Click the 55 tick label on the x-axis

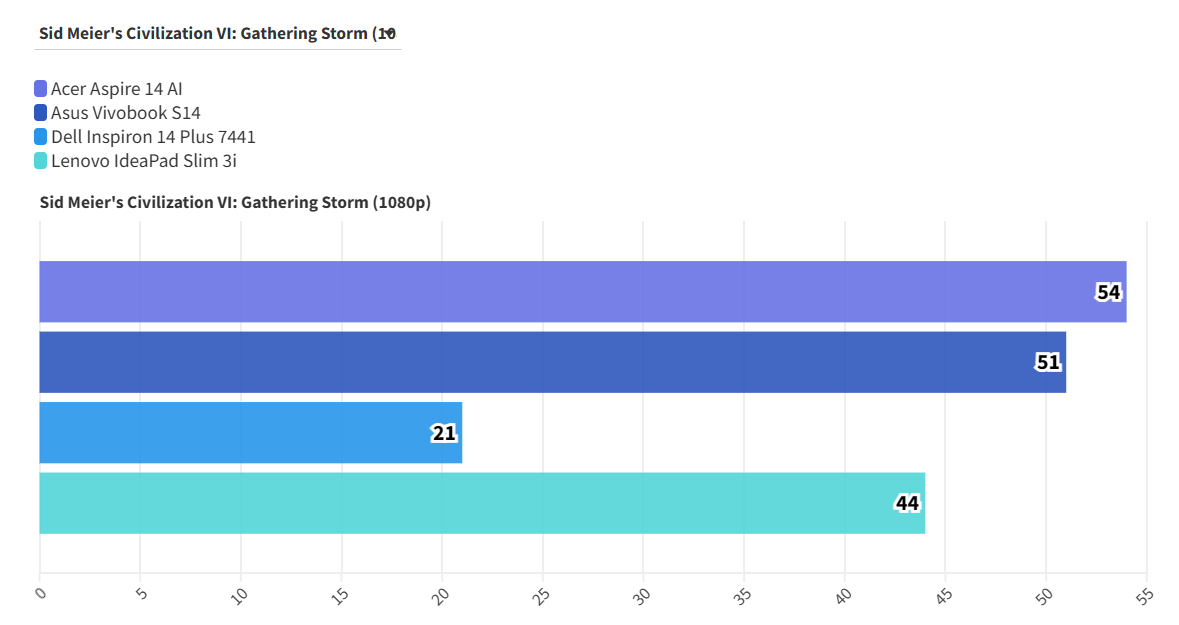tap(1145, 595)
